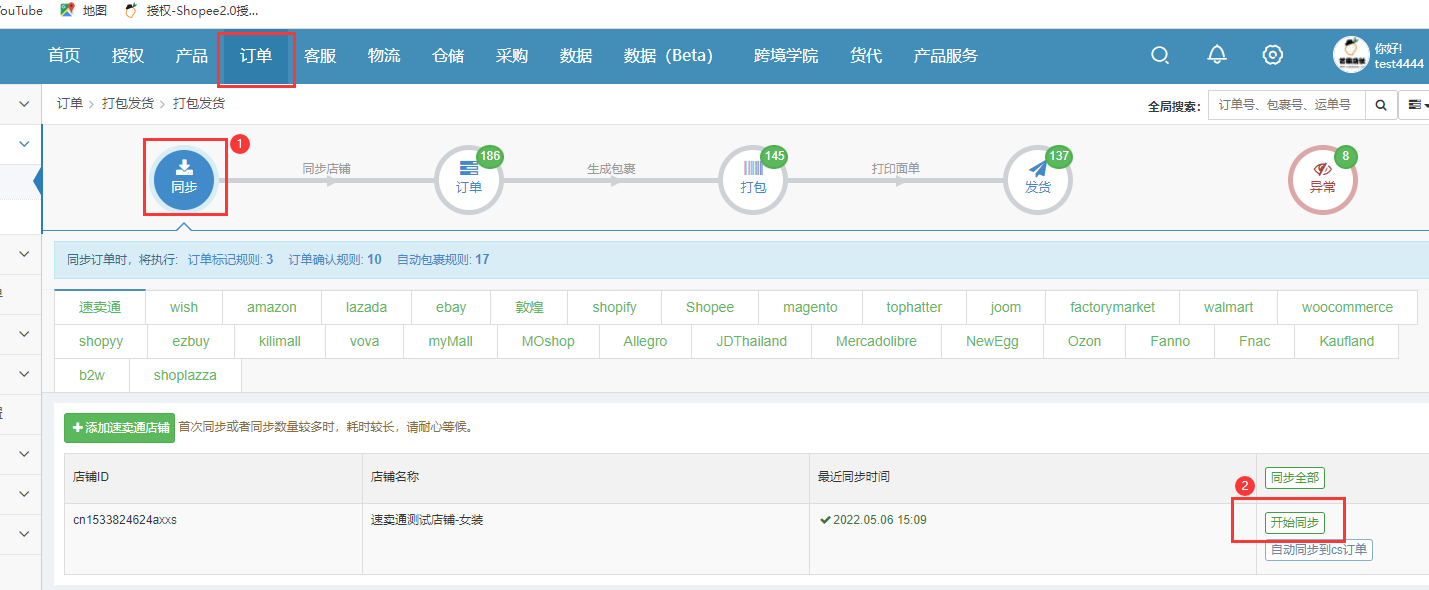Select the Shopee platform tab
This screenshot has height=590, width=1429.
pyautogui.click(x=710, y=307)
